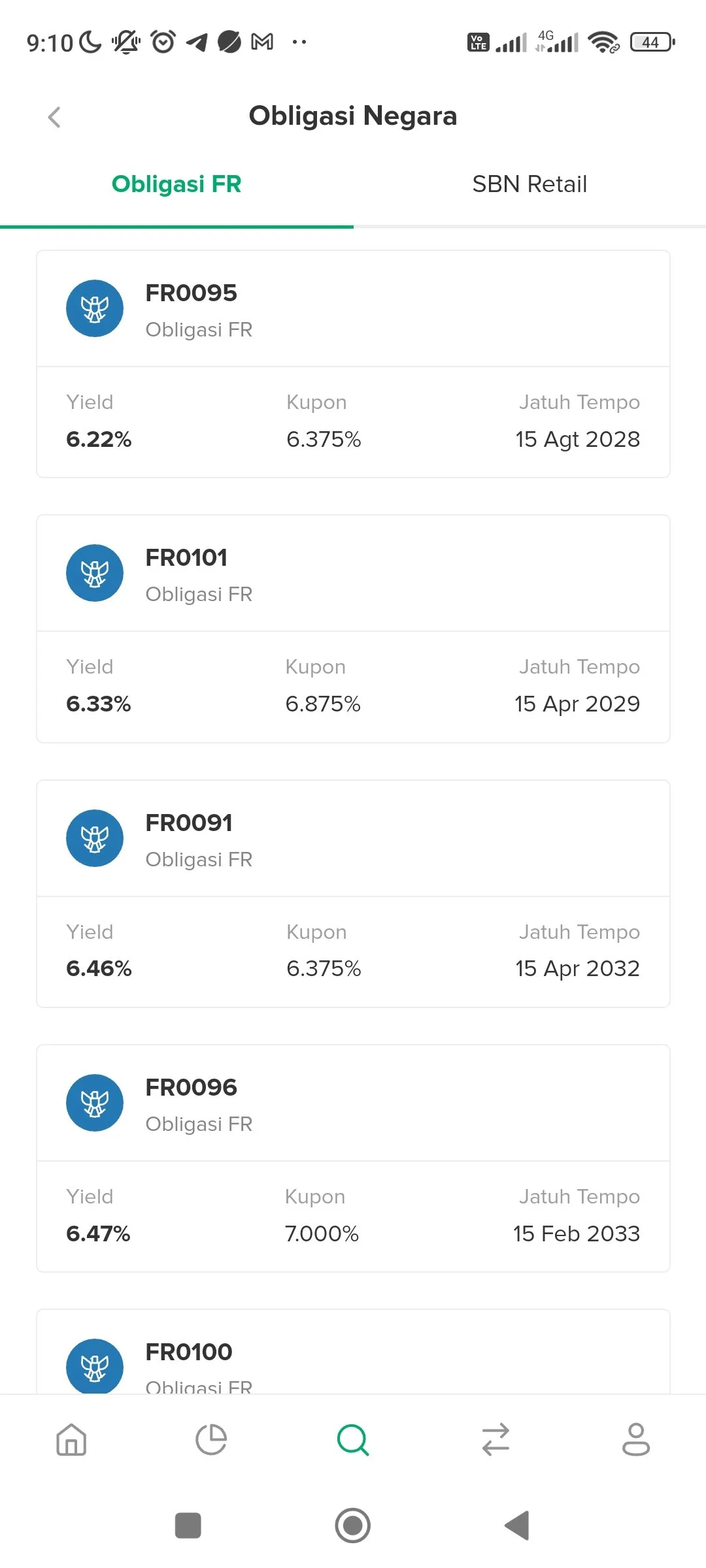The width and height of the screenshot is (706, 1568).
Task: Open the transactions arrows icon
Action: (496, 1440)
